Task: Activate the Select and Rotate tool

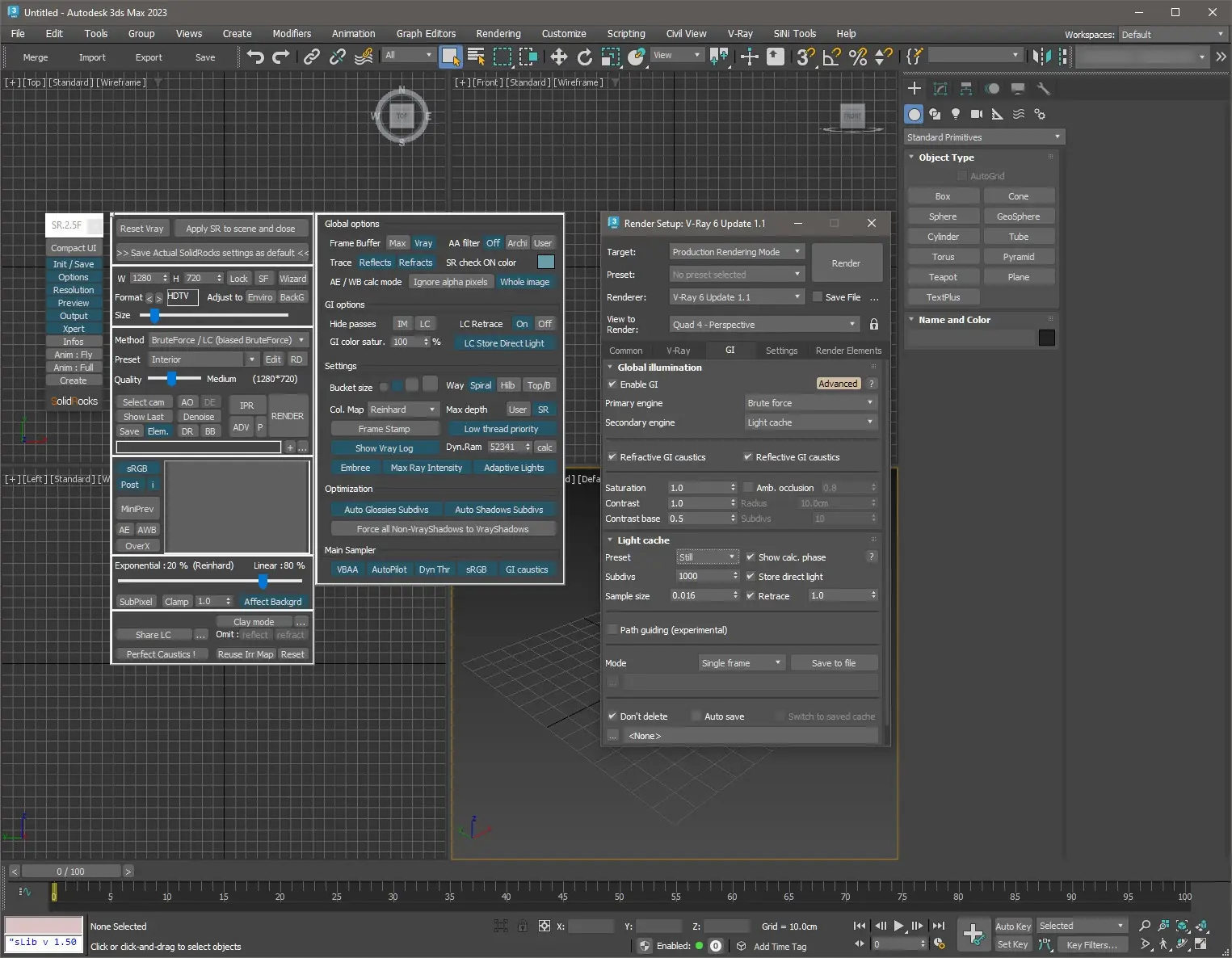Action: (584, 57)
